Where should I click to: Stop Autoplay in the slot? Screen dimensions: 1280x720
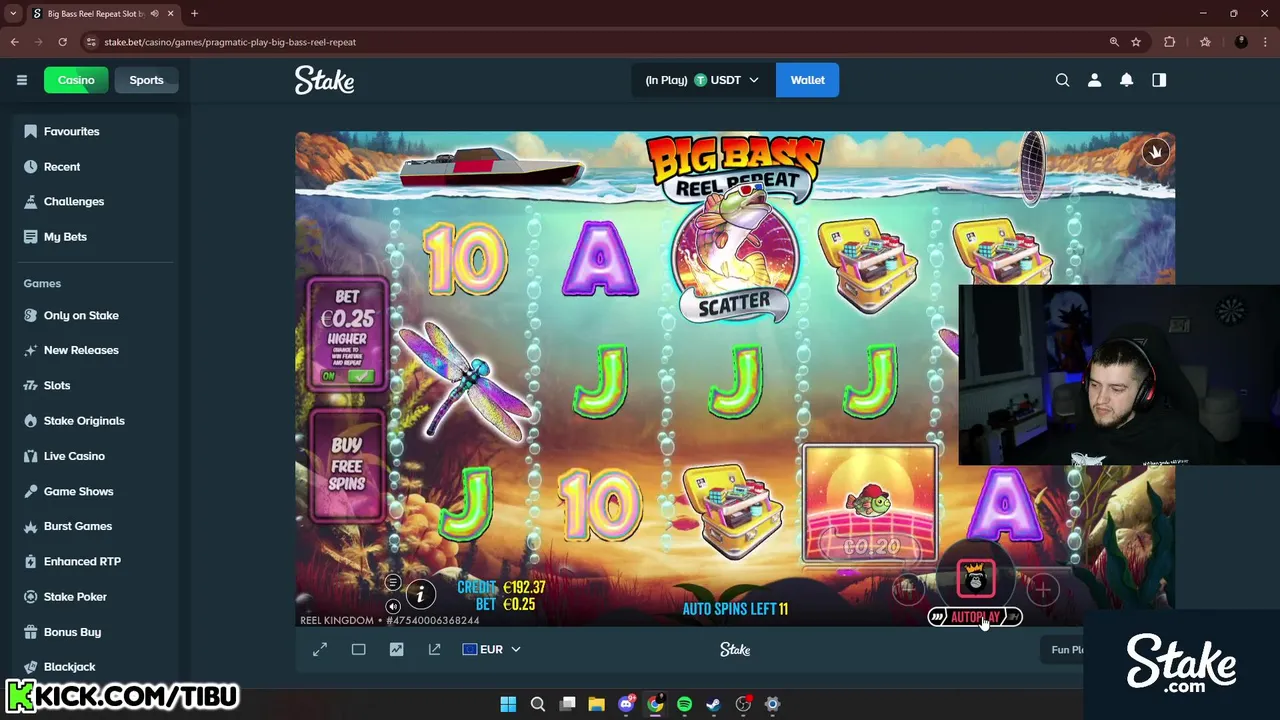pyautogui.click(x=975, y=617)
